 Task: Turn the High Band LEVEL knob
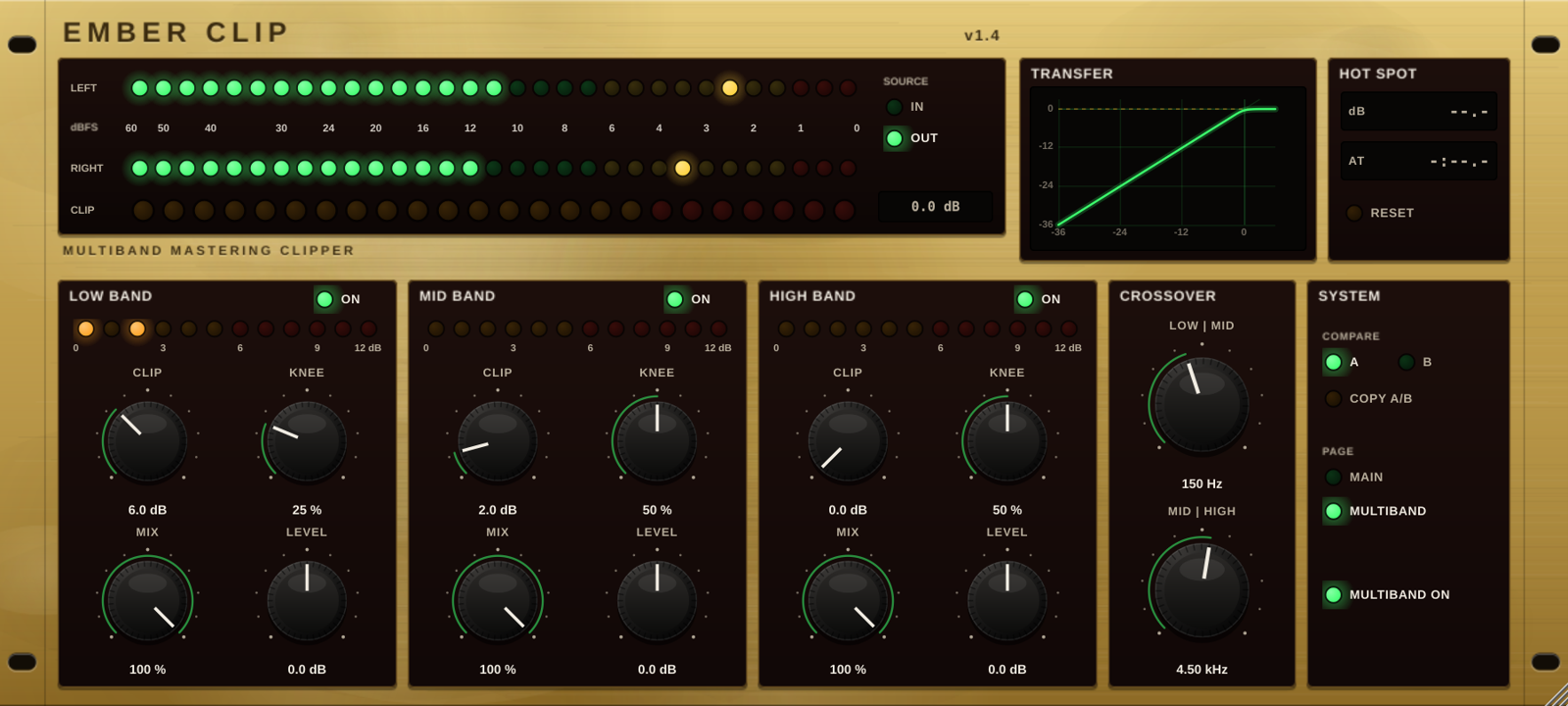(x=1006, y=600)
